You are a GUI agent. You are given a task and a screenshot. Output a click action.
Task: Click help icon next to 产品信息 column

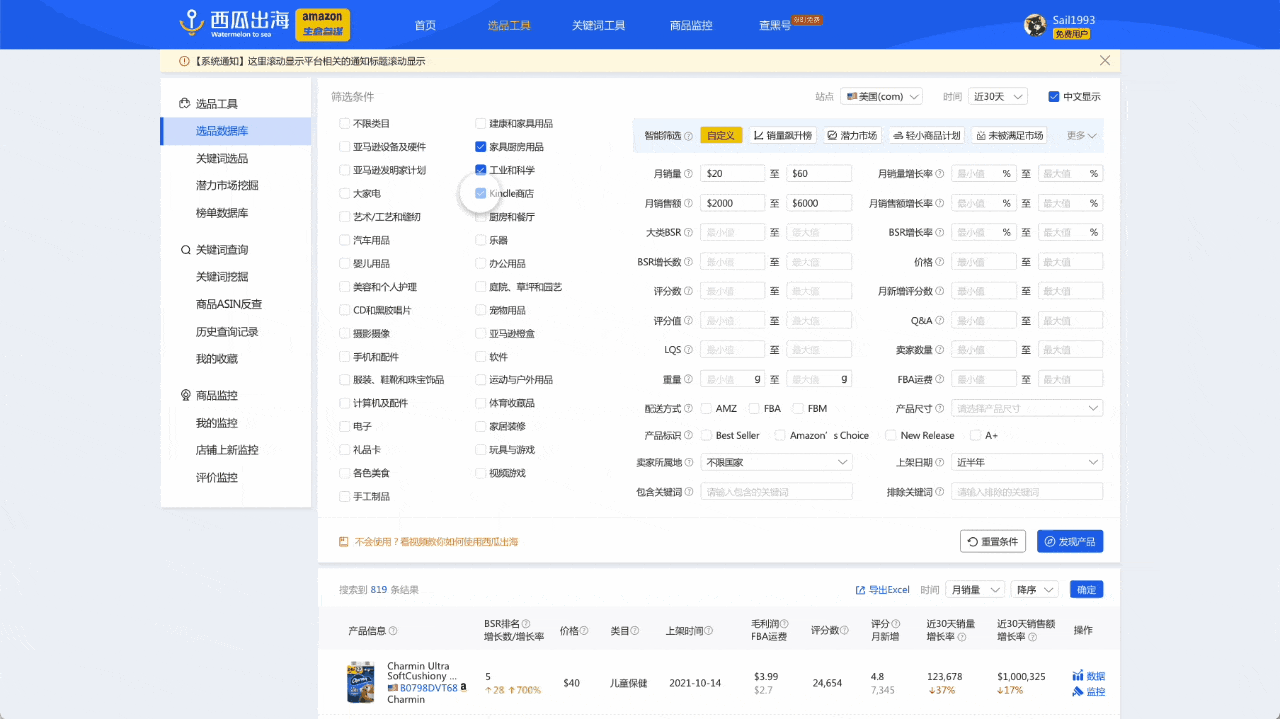(x=393, y=631)
